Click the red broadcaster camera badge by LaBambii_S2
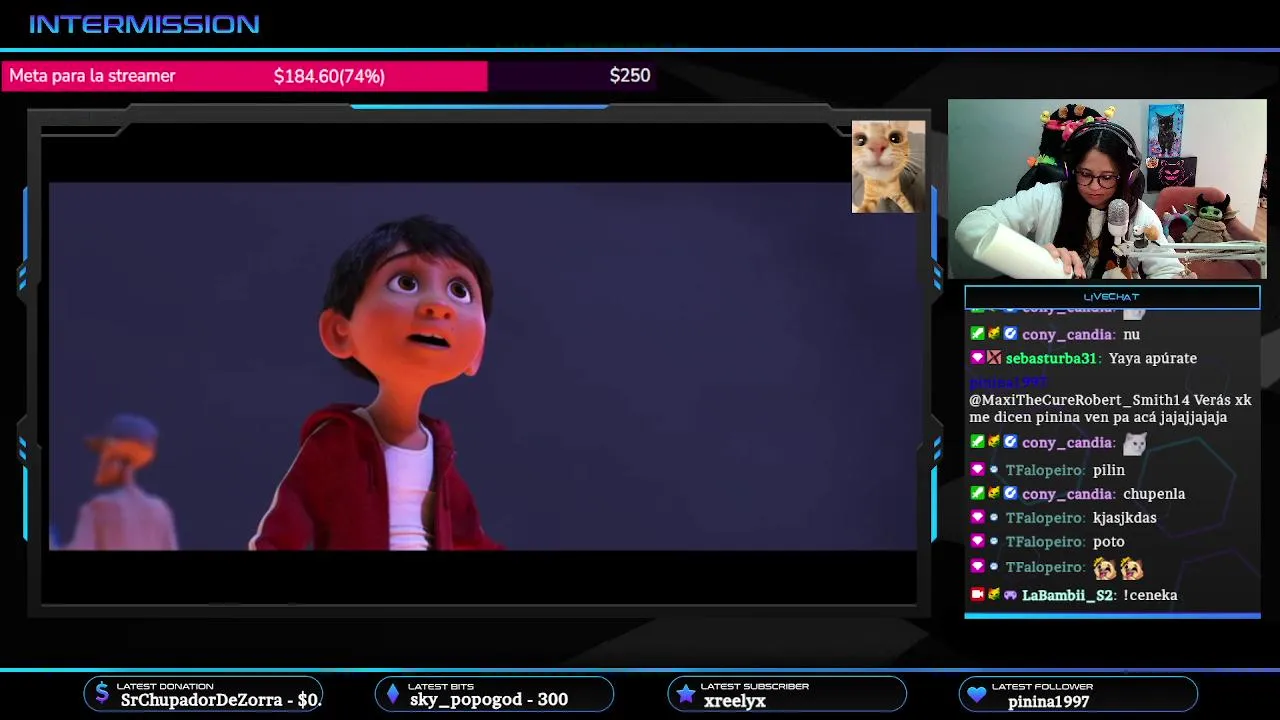This screenshot has width=1280, height=720. tap(977, 594)
